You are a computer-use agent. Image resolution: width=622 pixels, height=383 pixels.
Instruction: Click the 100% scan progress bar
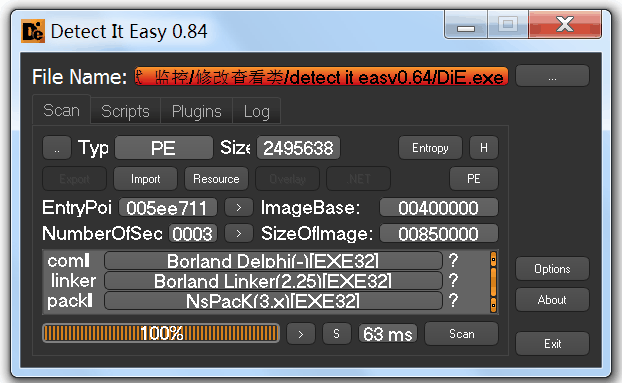161,333
